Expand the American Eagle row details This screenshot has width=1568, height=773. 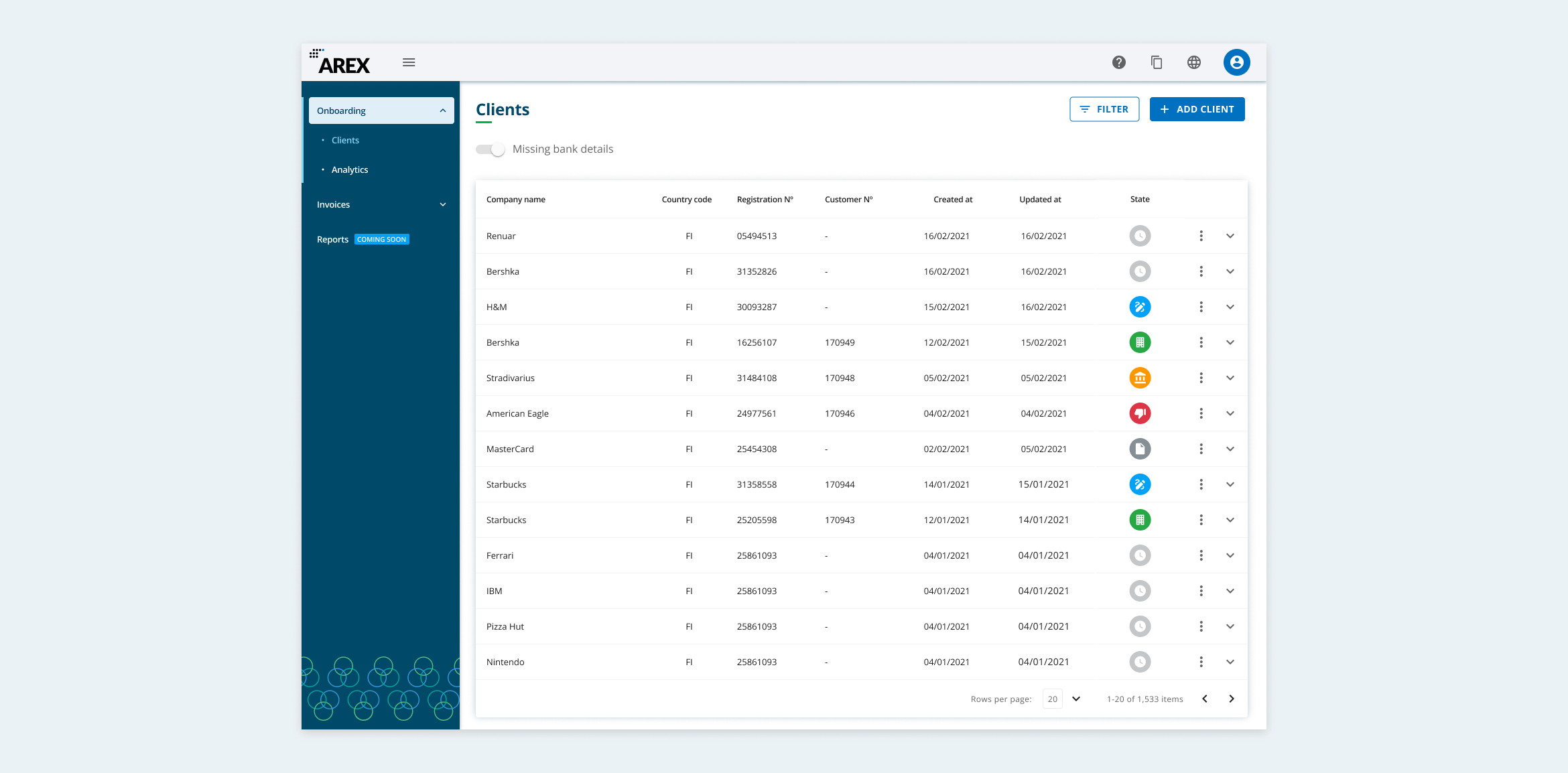click(x=1230, y=413)
